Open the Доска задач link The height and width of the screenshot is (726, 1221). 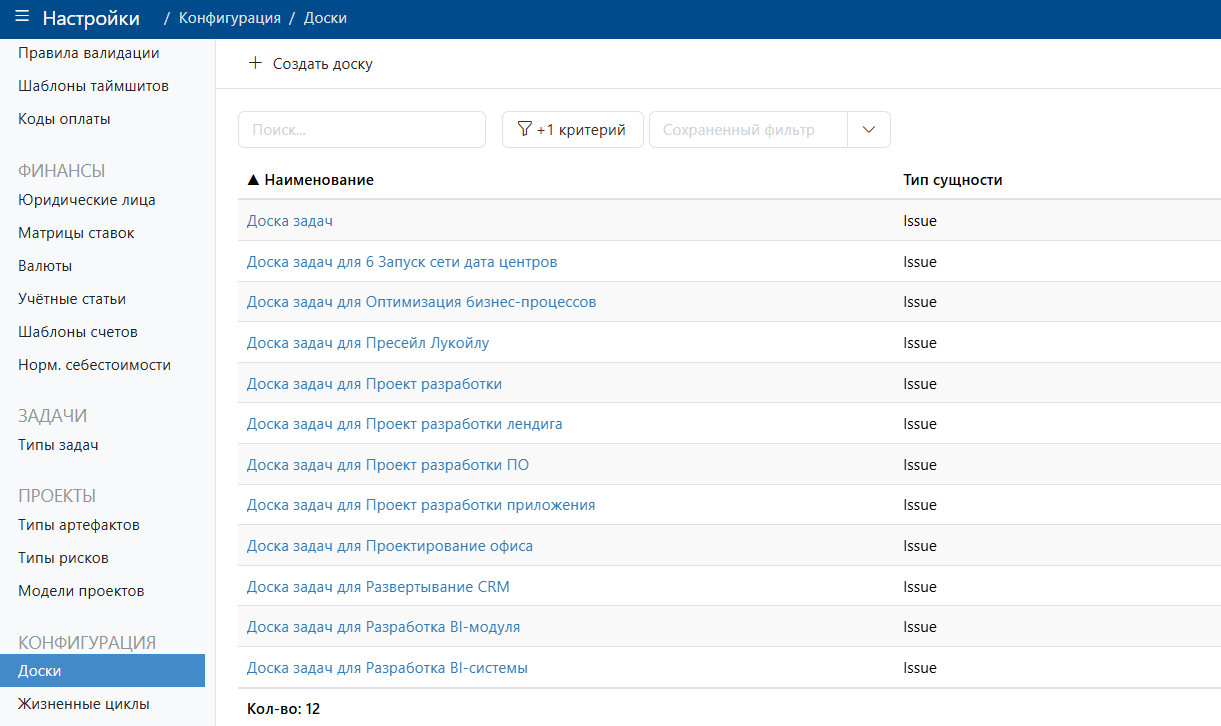point(290,221)
